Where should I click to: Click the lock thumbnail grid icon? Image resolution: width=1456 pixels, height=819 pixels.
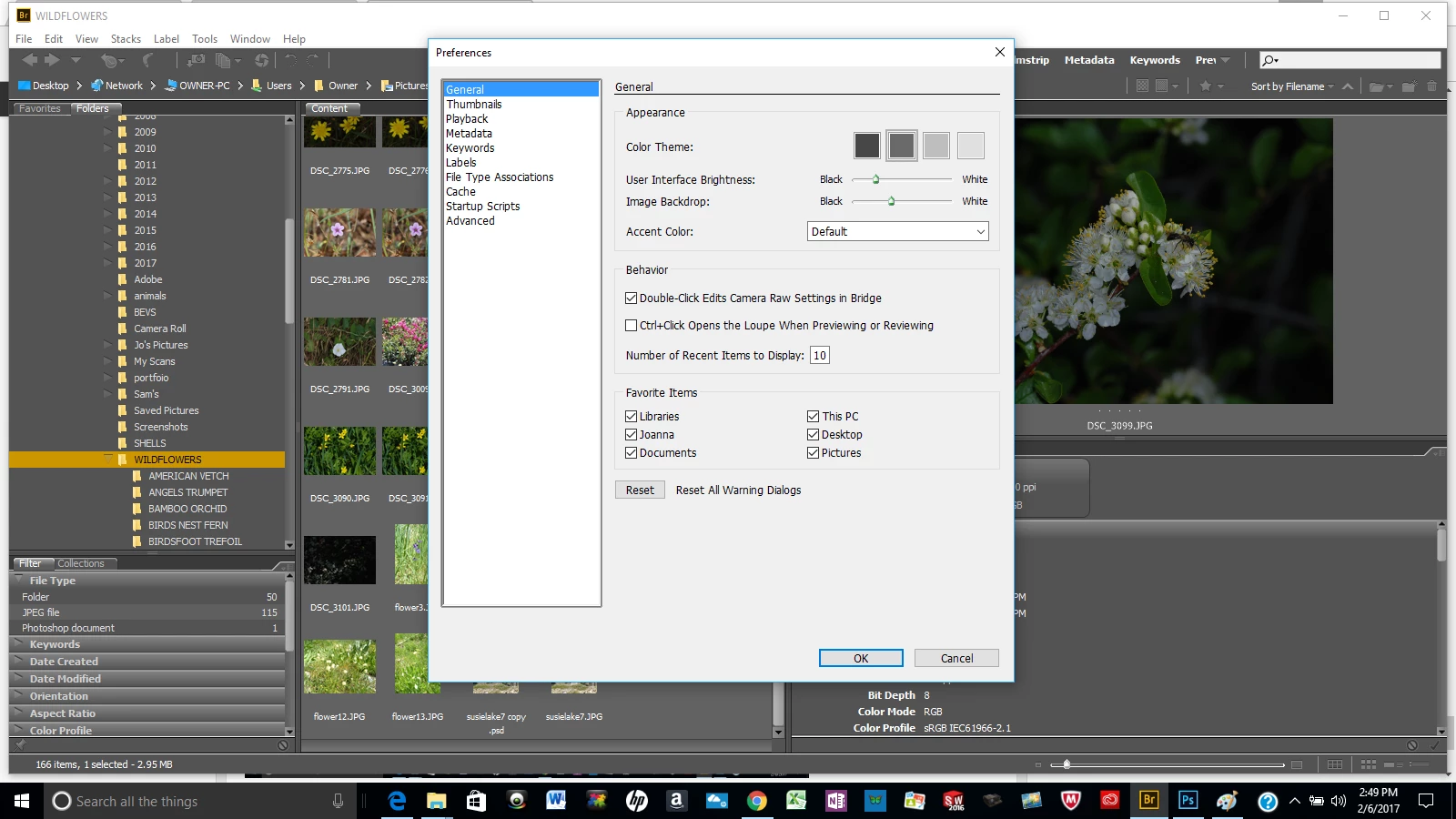point(1335,764)
